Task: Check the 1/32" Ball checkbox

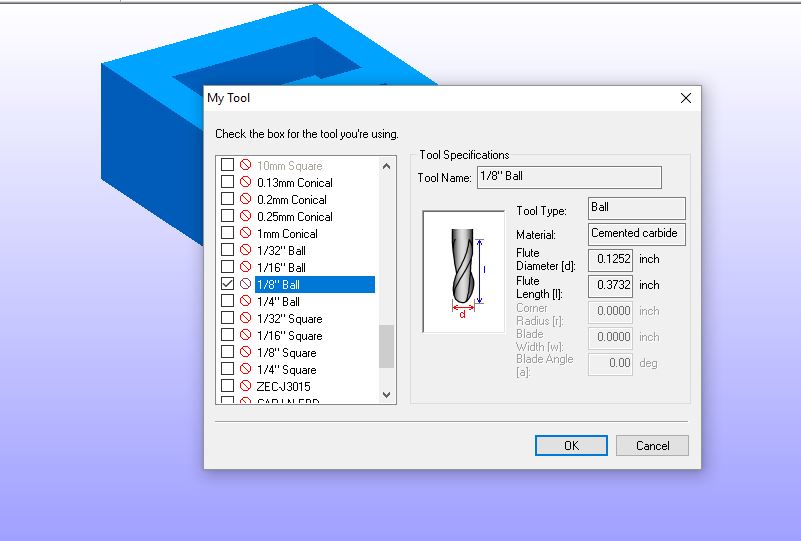Action: tap(227, 250)
